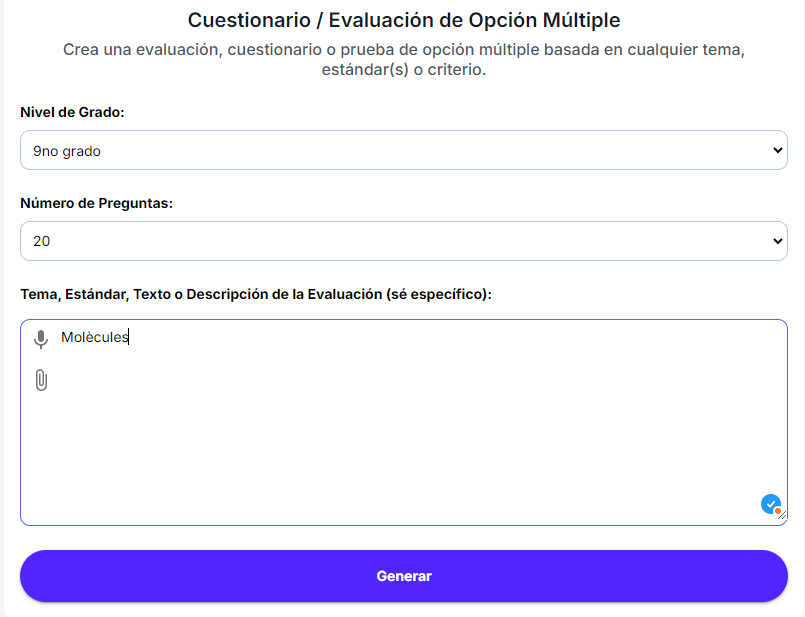Activate the microphone voice input icon
Screen dimensions: 805x617
coord(41,338)
